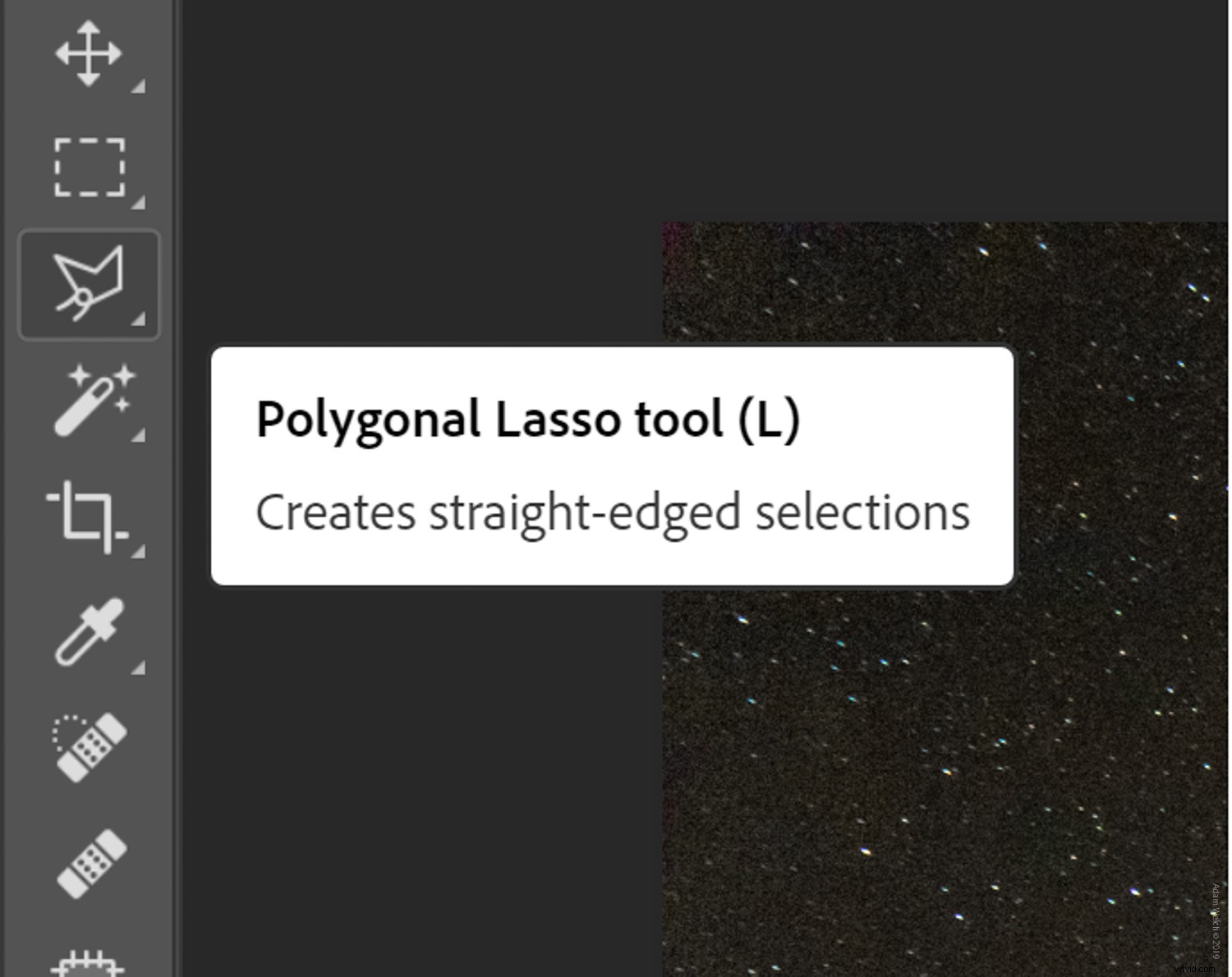The image size is (1232, 977).
Task: Click the Polygonal Lasso tooltip to dismiss it
Action: coord(612,466)
